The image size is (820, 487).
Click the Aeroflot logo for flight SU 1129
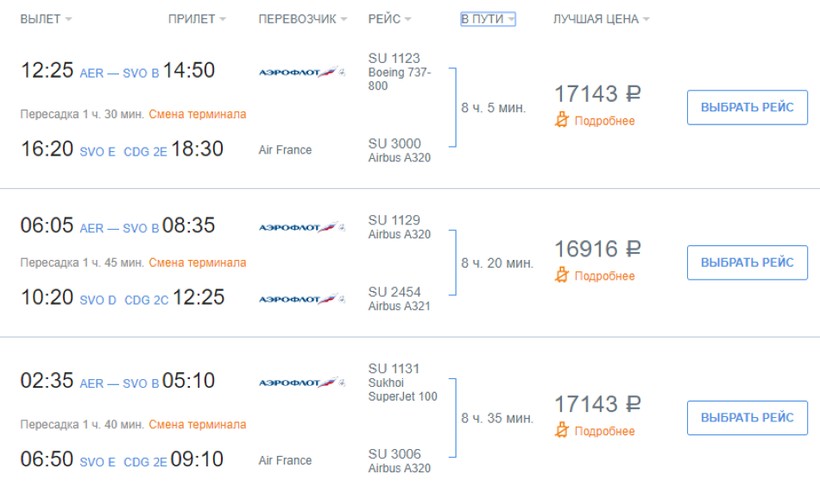pyautogui.click(x=301, y=228)
